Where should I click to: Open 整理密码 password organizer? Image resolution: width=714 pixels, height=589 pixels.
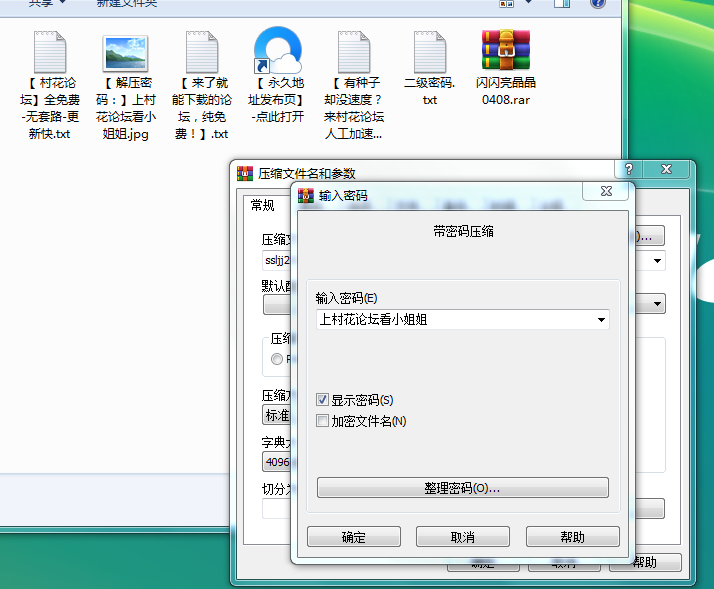click(462, 488)
